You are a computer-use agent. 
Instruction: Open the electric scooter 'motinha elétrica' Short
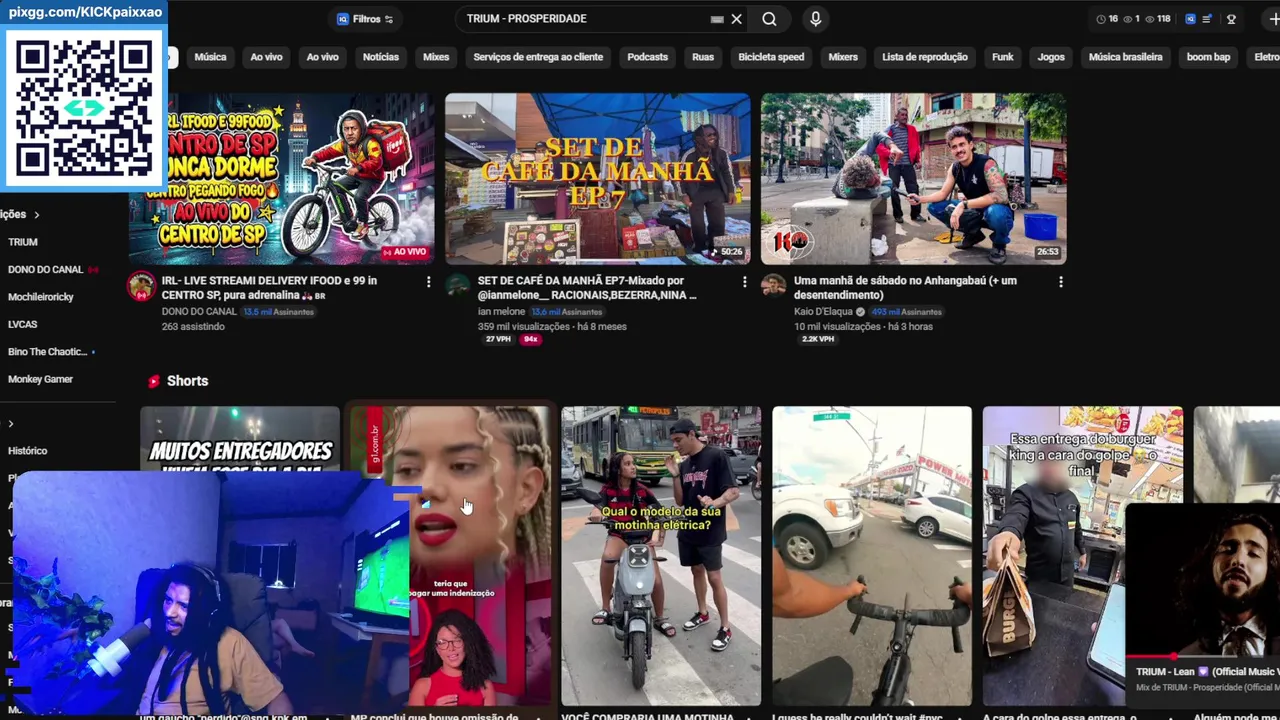pyautogui.click(x=661, y=556)
